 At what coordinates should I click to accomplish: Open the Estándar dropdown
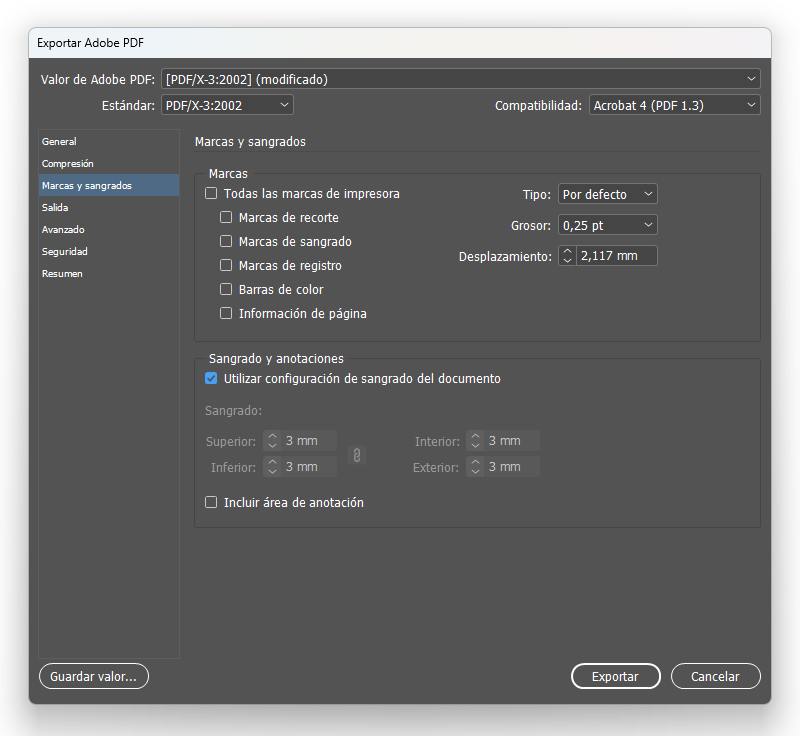[227, 105]
